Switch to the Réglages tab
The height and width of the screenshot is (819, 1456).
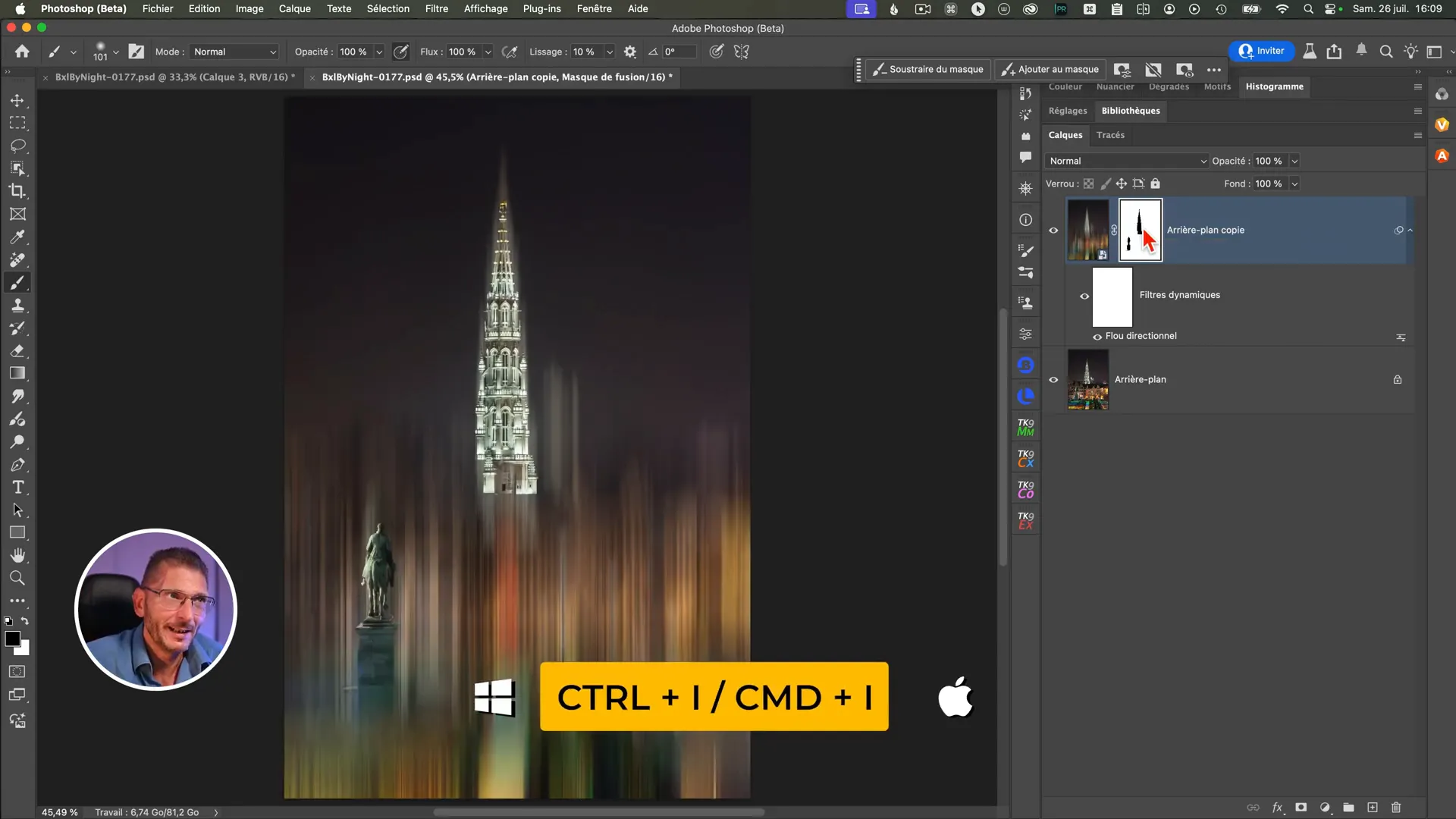(1068, 111)
